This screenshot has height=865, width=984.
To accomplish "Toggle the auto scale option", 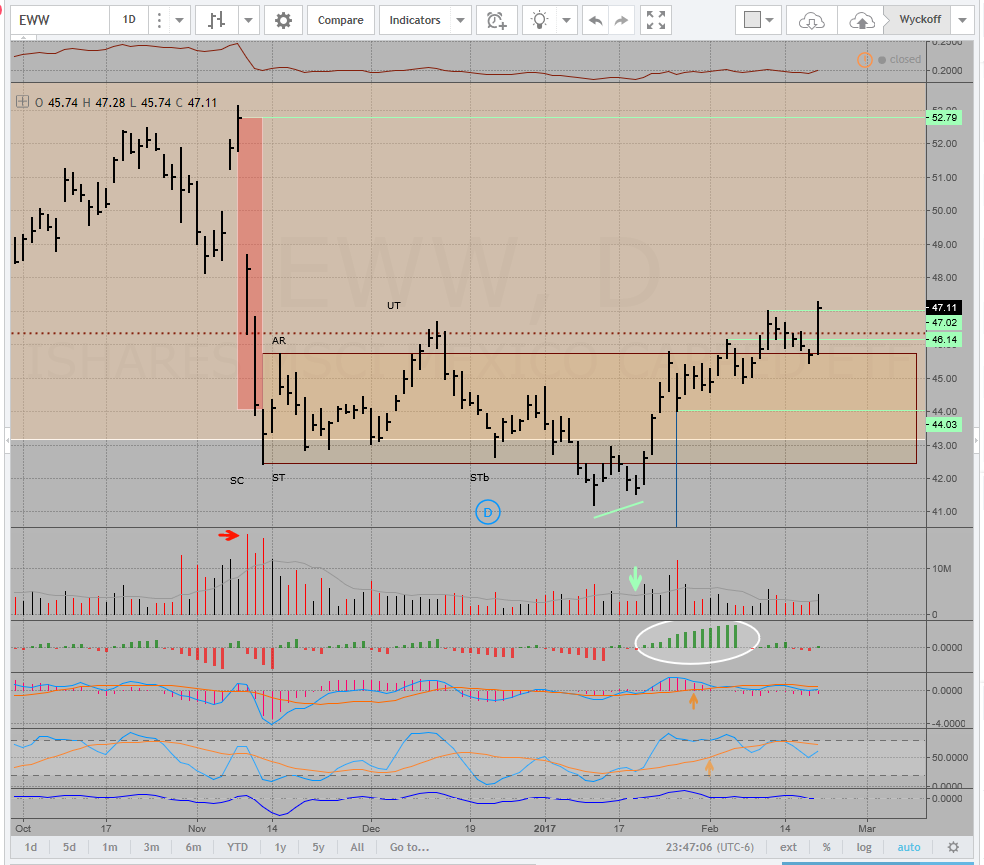I will coord(909,847).
